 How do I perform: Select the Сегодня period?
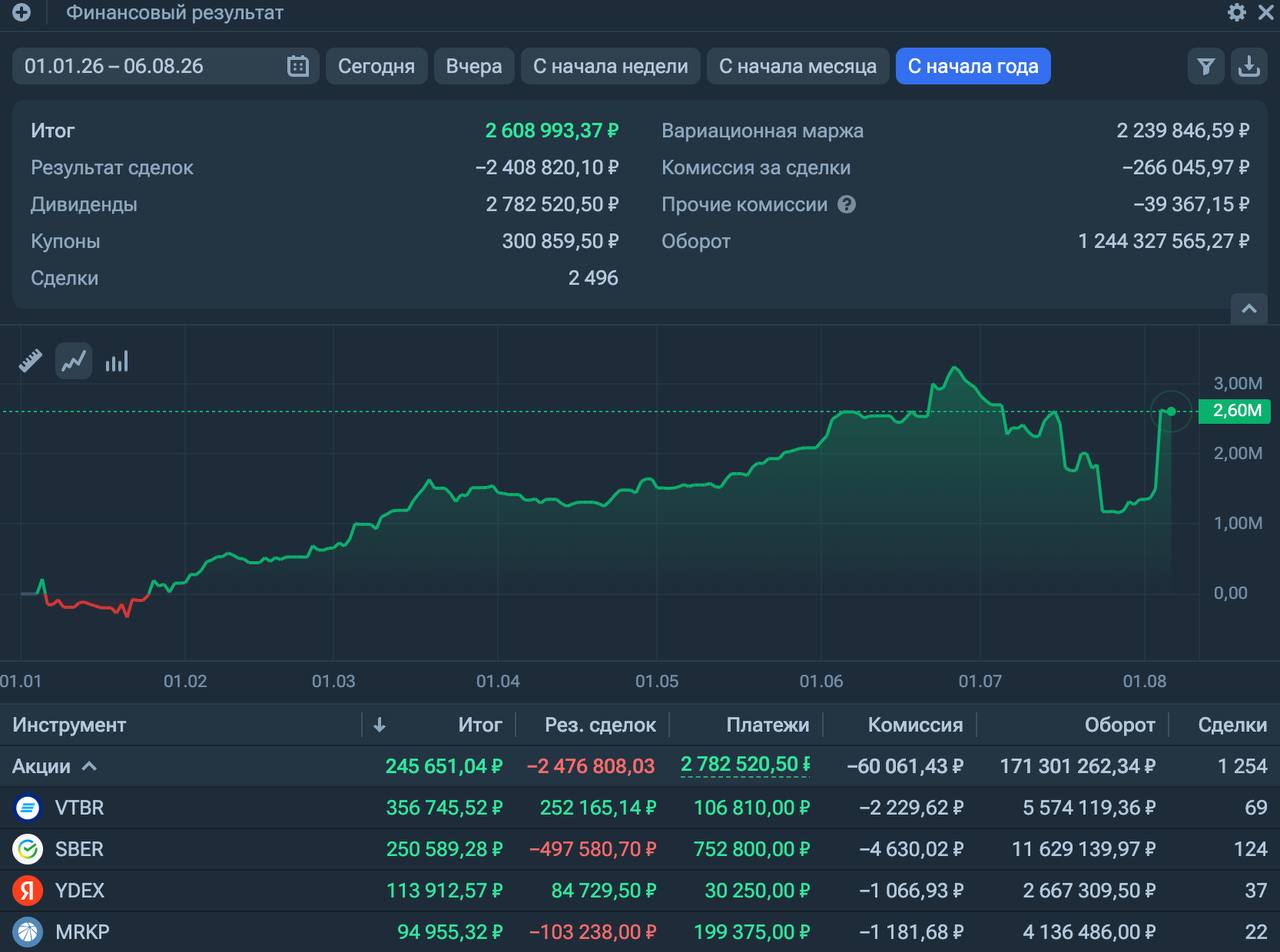(x=376, y=66)
